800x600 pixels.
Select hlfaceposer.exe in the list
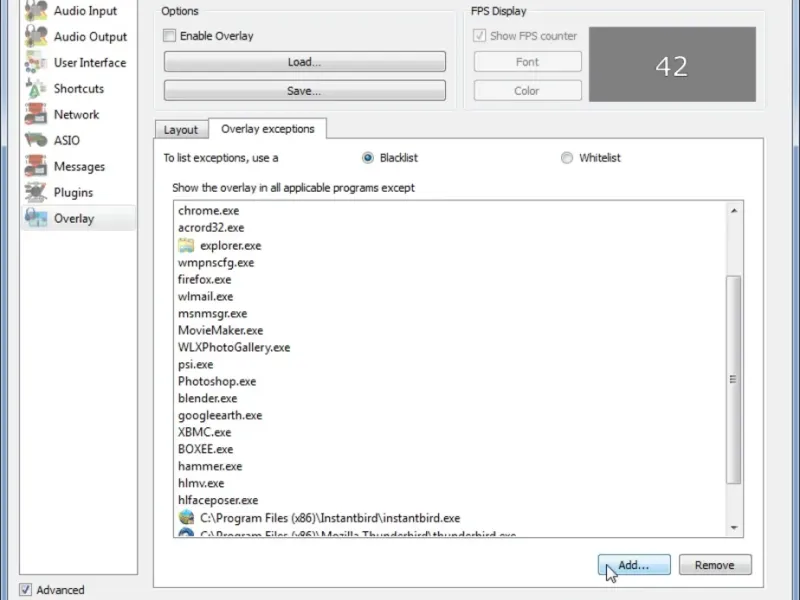click(x=218, y=500)
